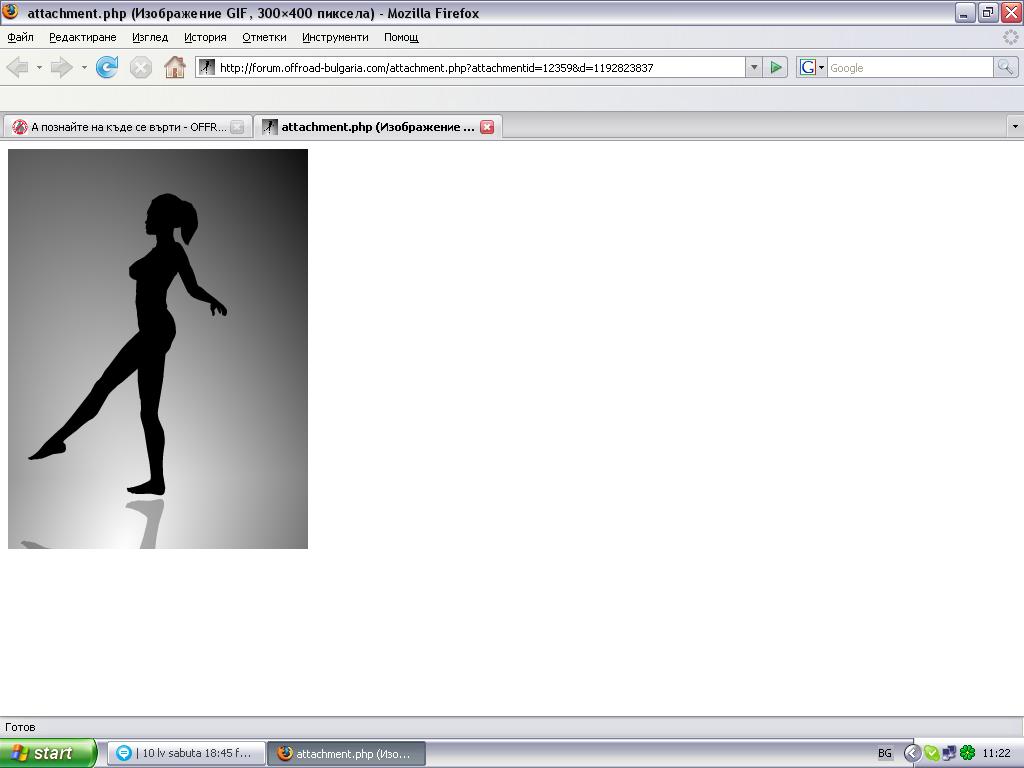Click the dancer silhouette image
This screenshot has width=1024, height=768.
(158, 348)
